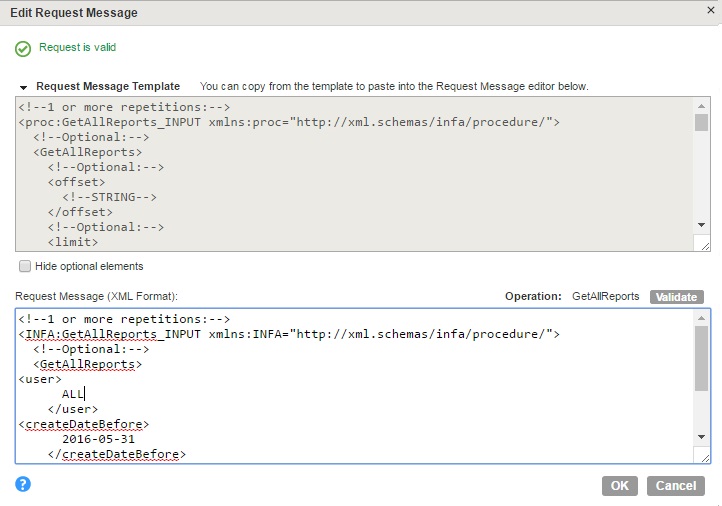The image size is (722, 506).
Task: Click the request editor scroll up arrow
Action: click(701, 318)
